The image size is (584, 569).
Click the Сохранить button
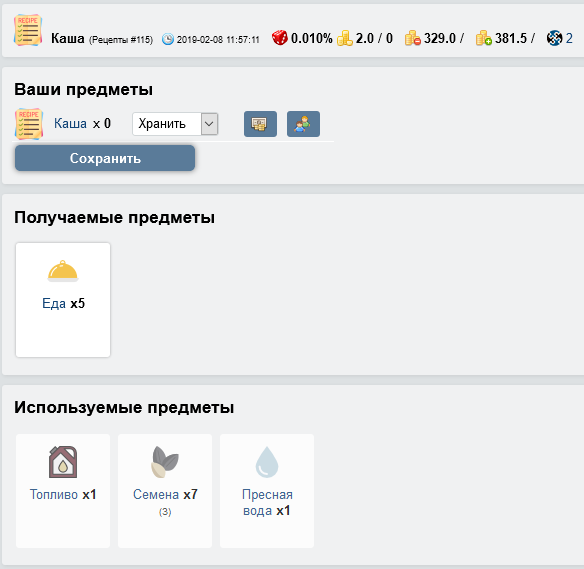pos(105,158)
